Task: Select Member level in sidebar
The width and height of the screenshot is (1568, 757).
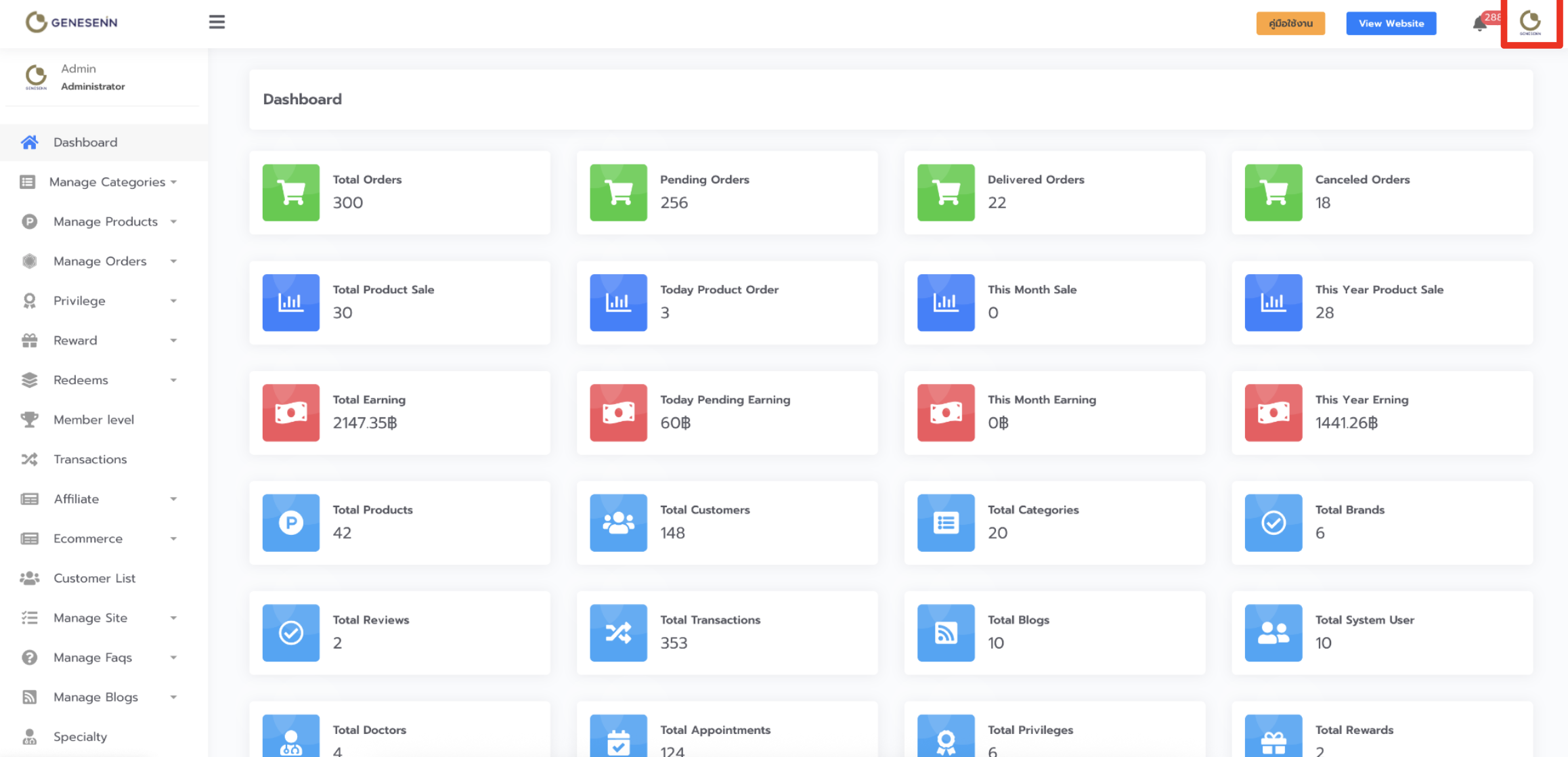Action: coord(93,420)
